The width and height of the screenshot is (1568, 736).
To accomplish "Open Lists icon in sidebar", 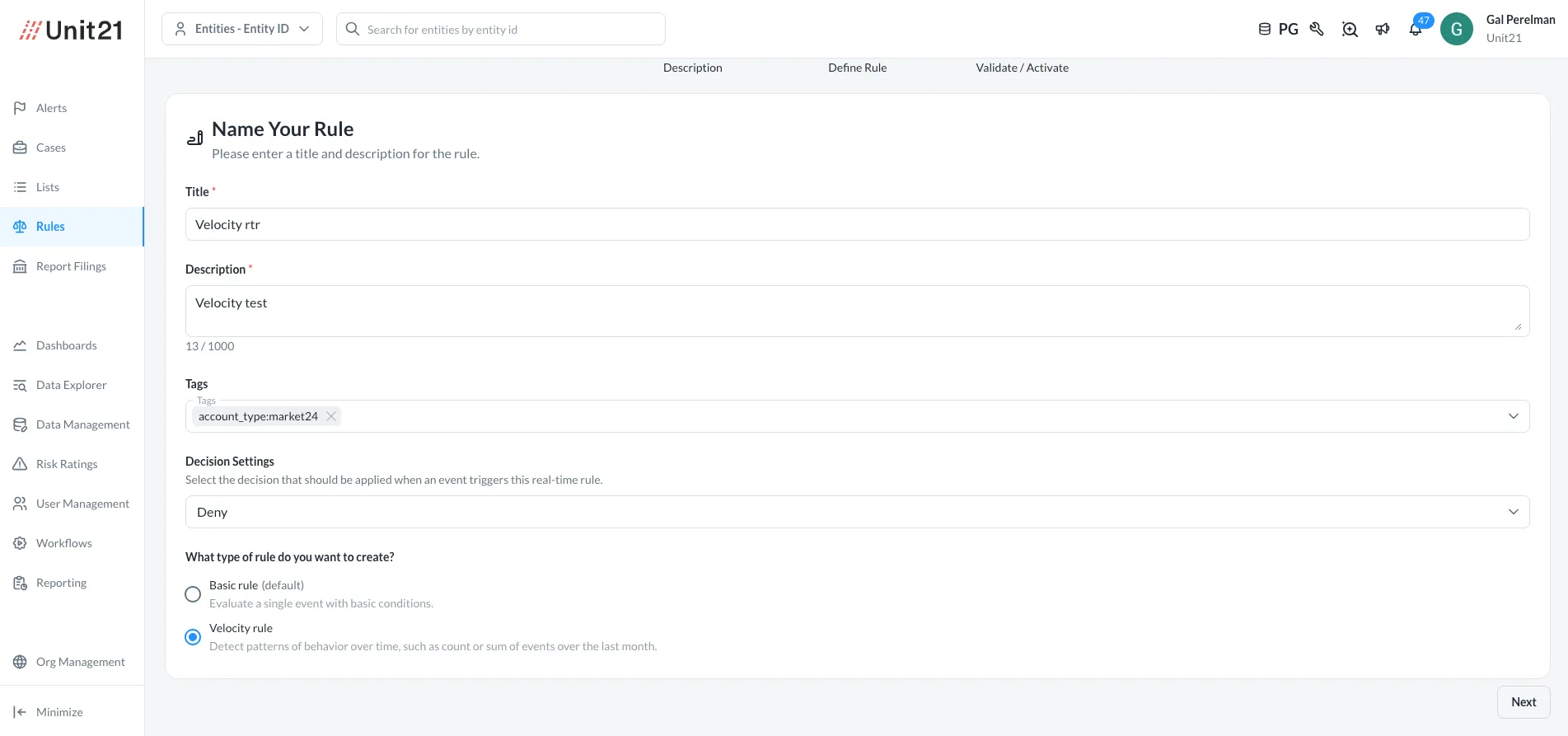I will tap(20, 187).
